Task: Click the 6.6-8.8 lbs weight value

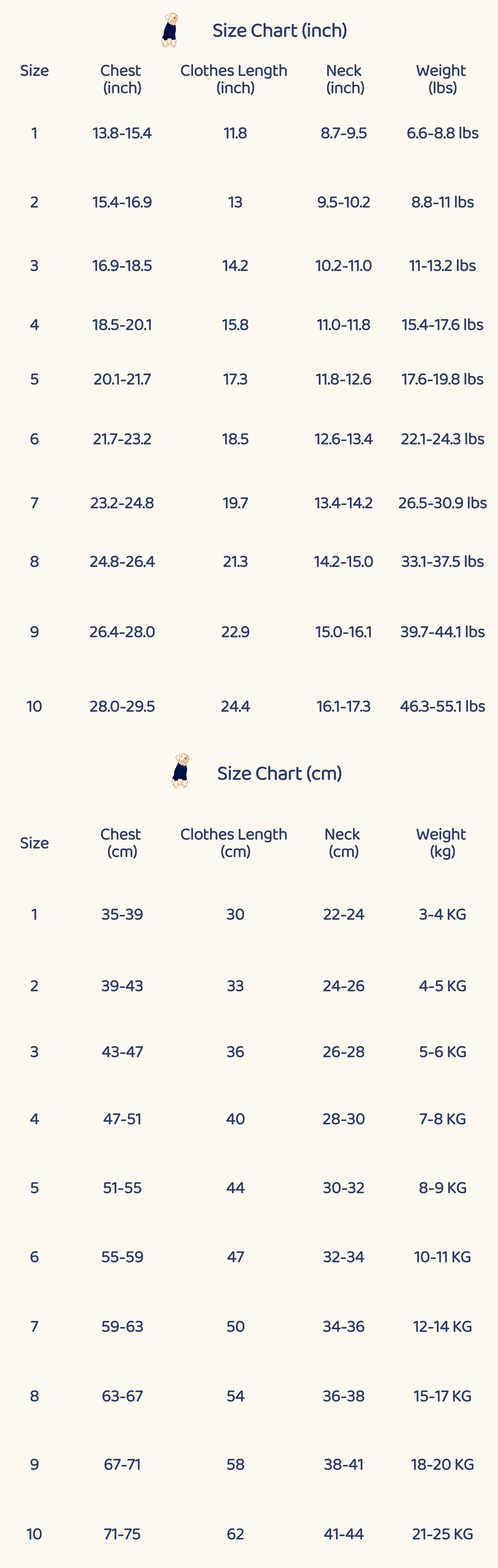Action: click(x=442, y=133)
